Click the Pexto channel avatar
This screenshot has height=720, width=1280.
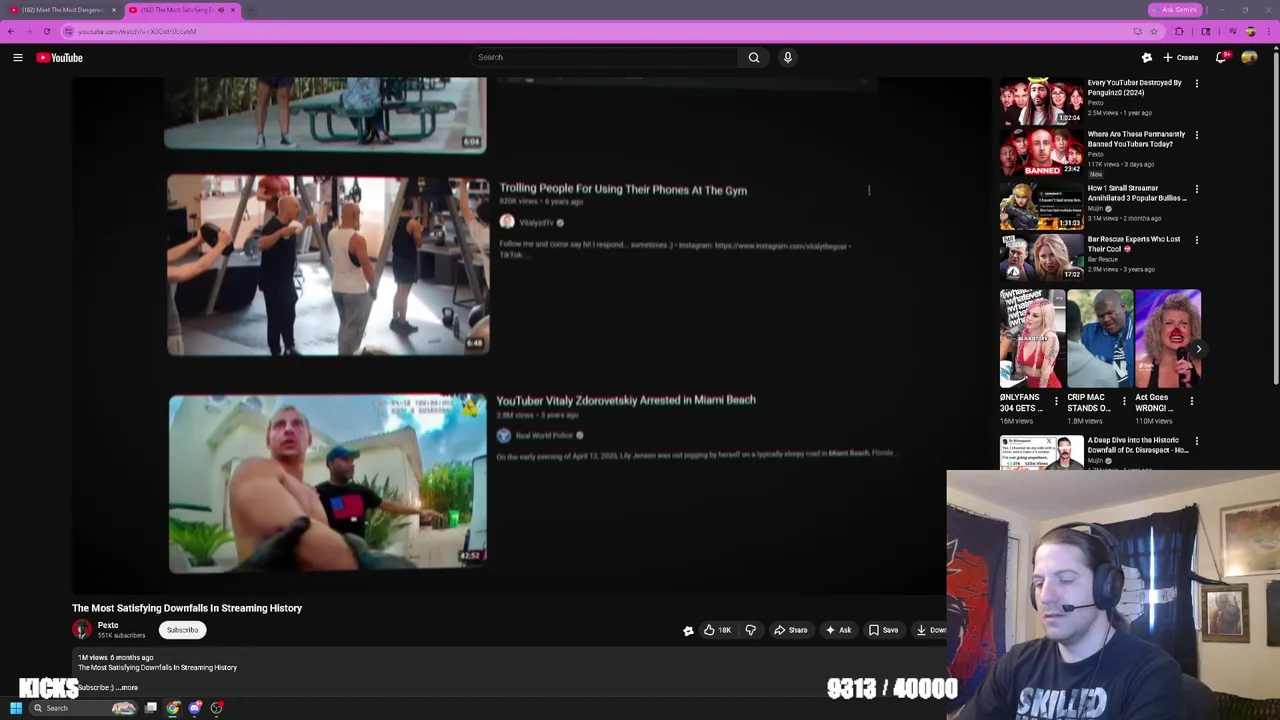[82, 629]
